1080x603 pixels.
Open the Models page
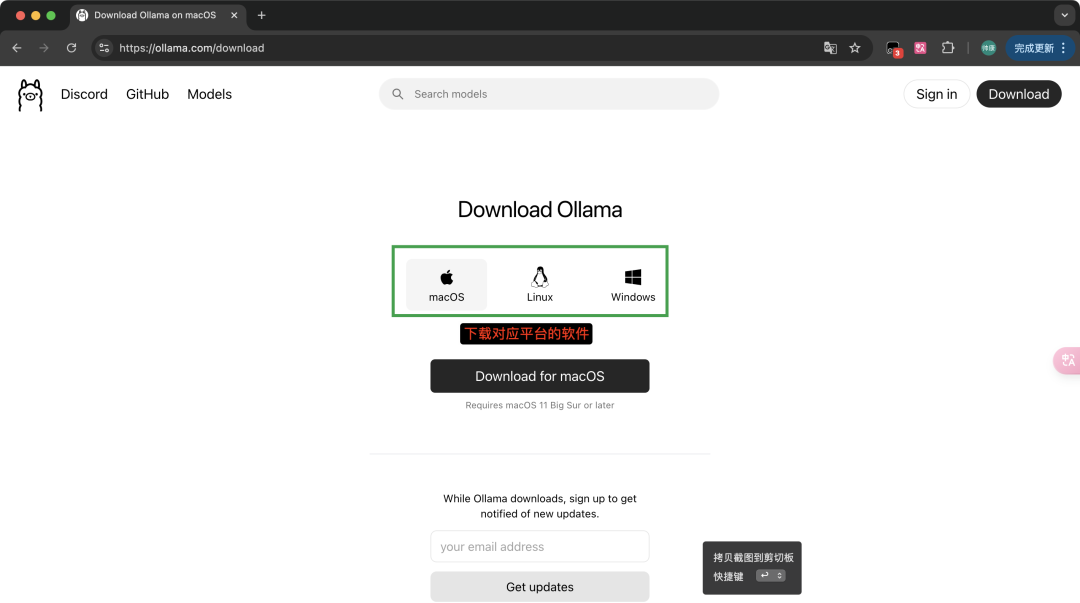(209, 94)
